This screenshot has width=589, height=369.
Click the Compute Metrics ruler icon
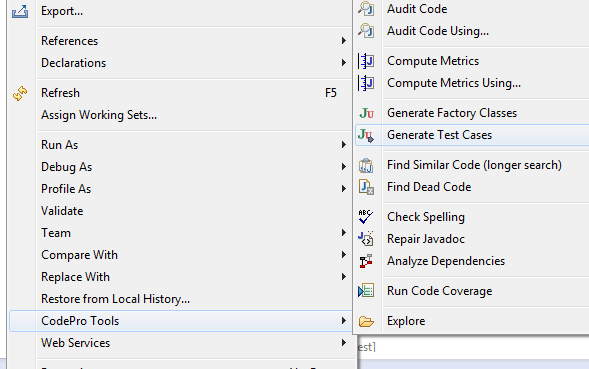tap(366, 61)
